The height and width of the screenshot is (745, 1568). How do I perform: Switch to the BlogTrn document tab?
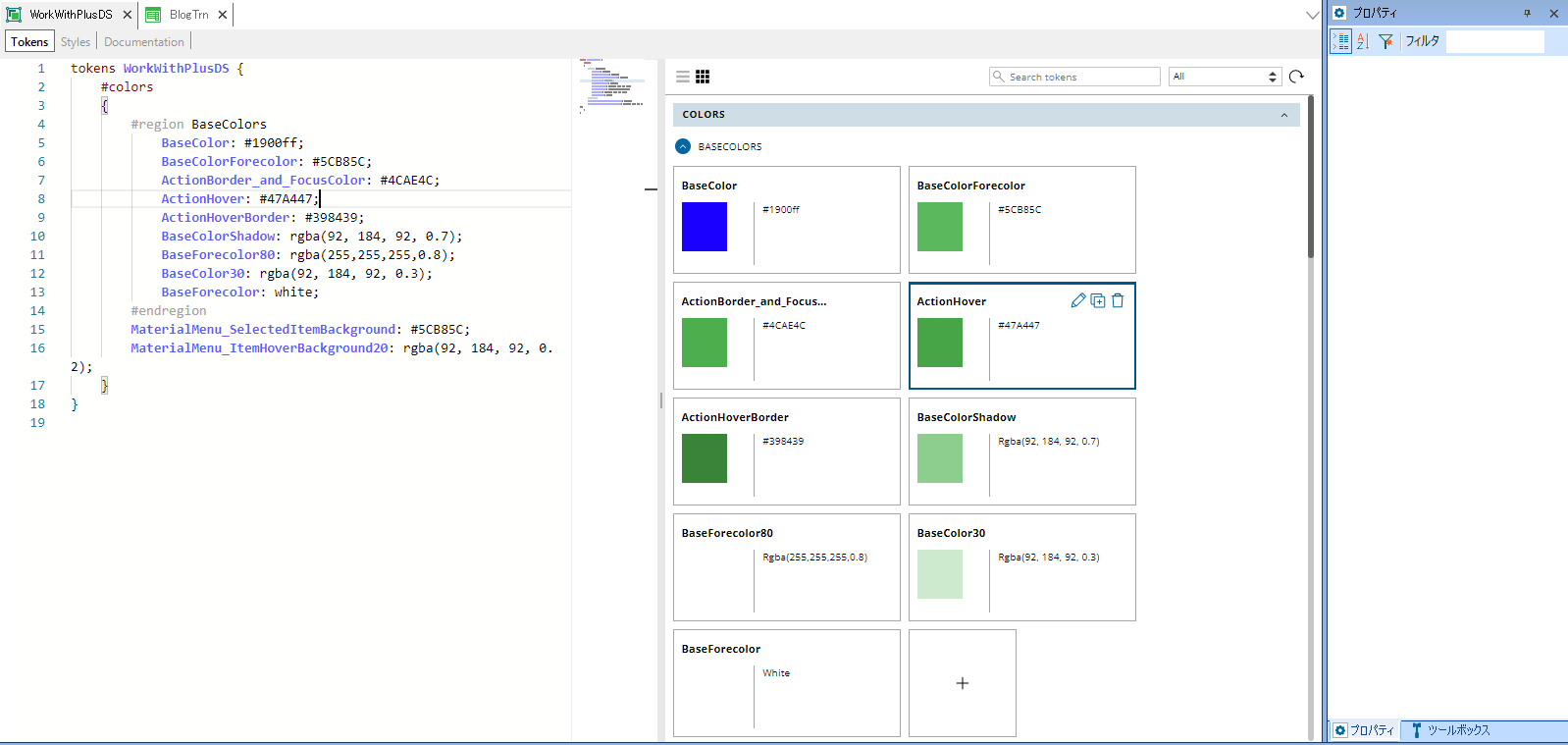[186, 15]
